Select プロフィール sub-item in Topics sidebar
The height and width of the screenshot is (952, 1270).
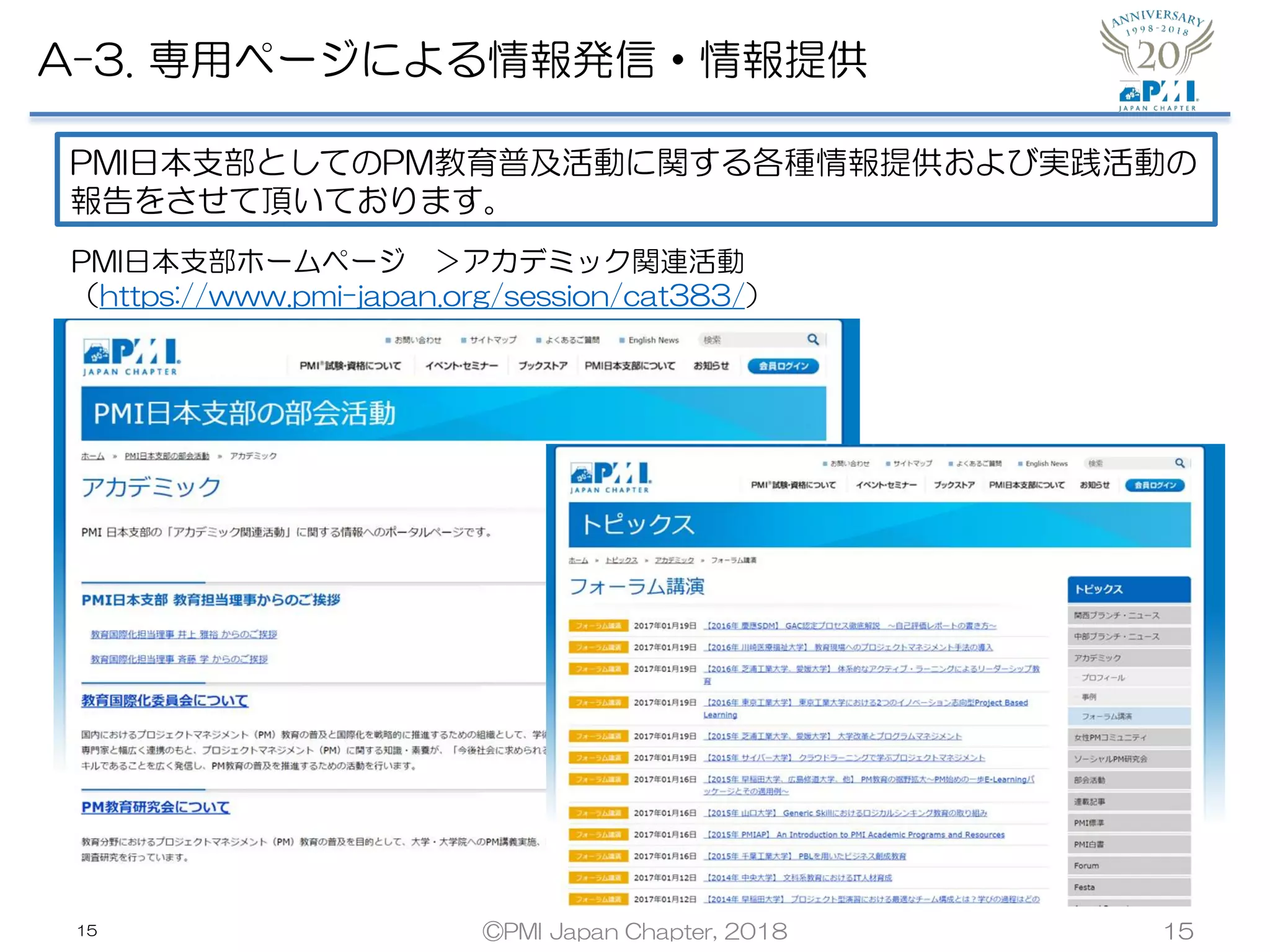coord(1129,677)
